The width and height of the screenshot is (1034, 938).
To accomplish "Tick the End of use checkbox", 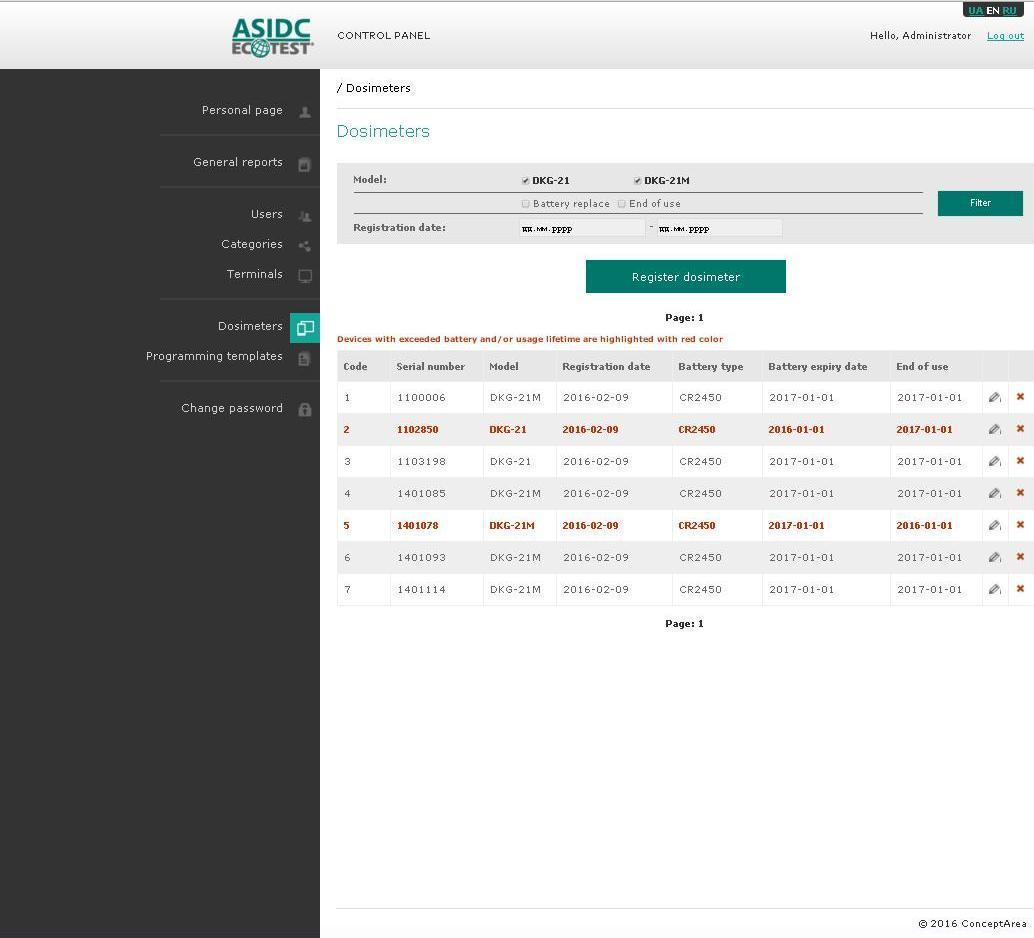I will tap(621, 204).
